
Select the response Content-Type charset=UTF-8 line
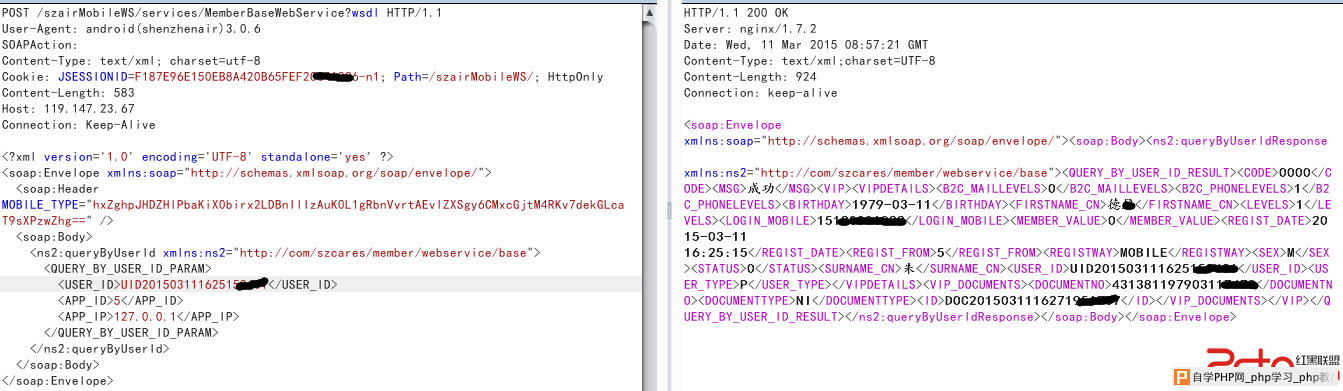(809, 60)
